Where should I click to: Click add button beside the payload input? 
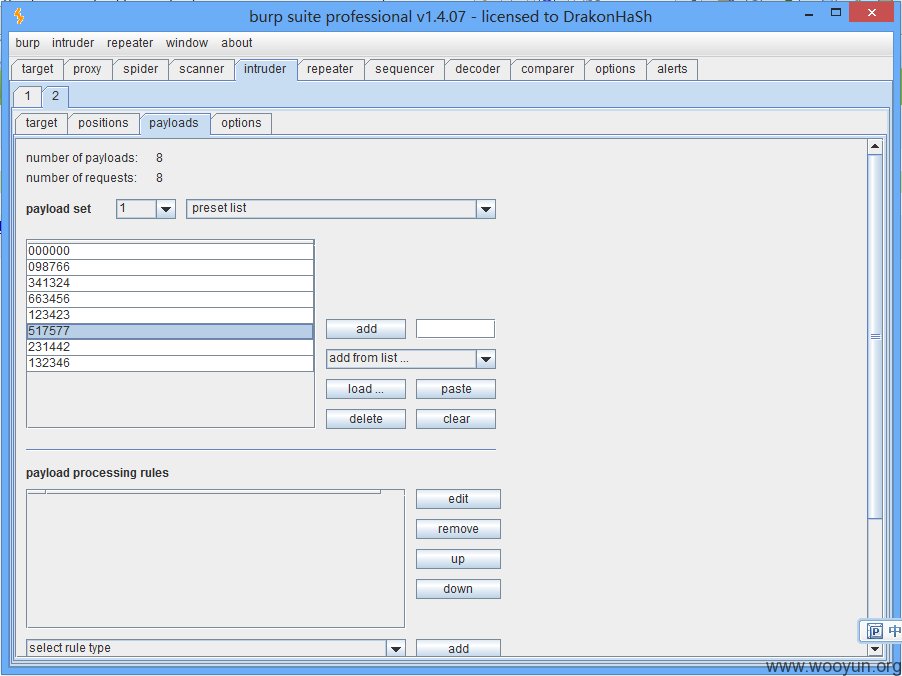tap(366, 329)
